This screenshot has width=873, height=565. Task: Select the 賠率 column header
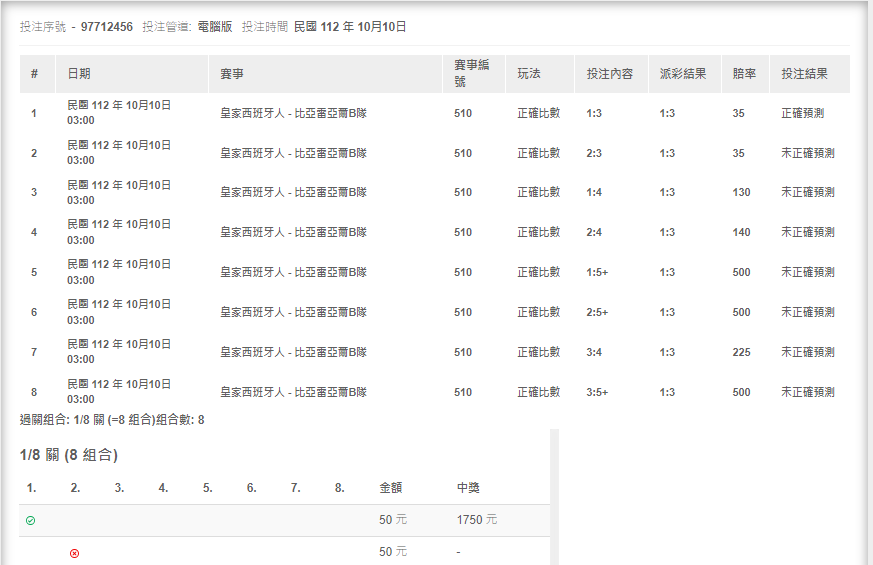[744, 73]
